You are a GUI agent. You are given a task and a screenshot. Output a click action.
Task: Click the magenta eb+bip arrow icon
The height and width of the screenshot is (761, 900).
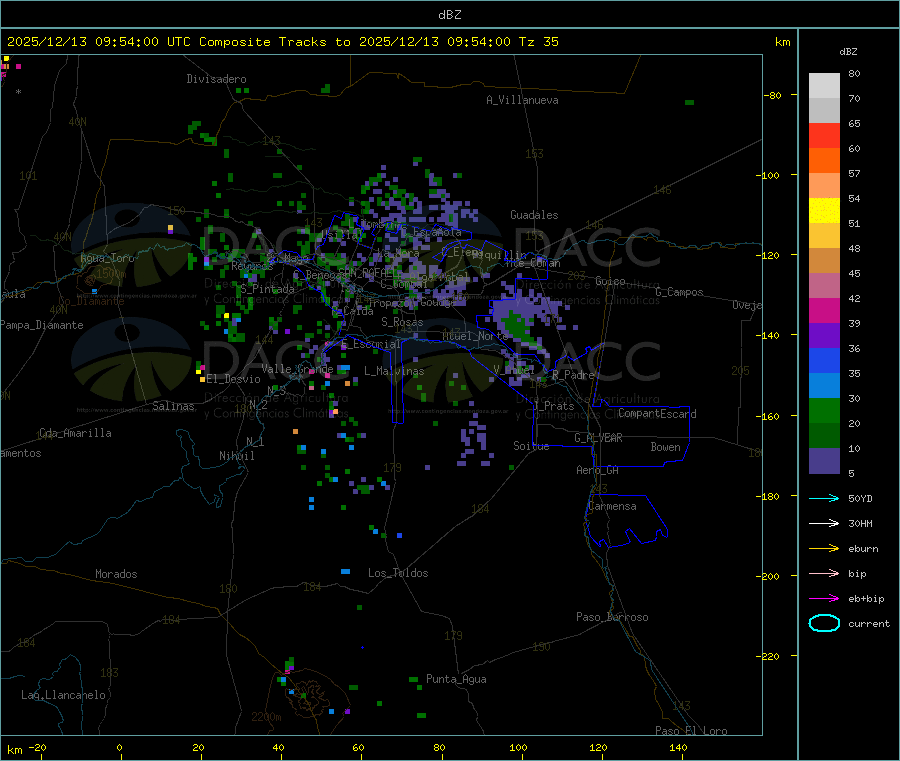824,598
